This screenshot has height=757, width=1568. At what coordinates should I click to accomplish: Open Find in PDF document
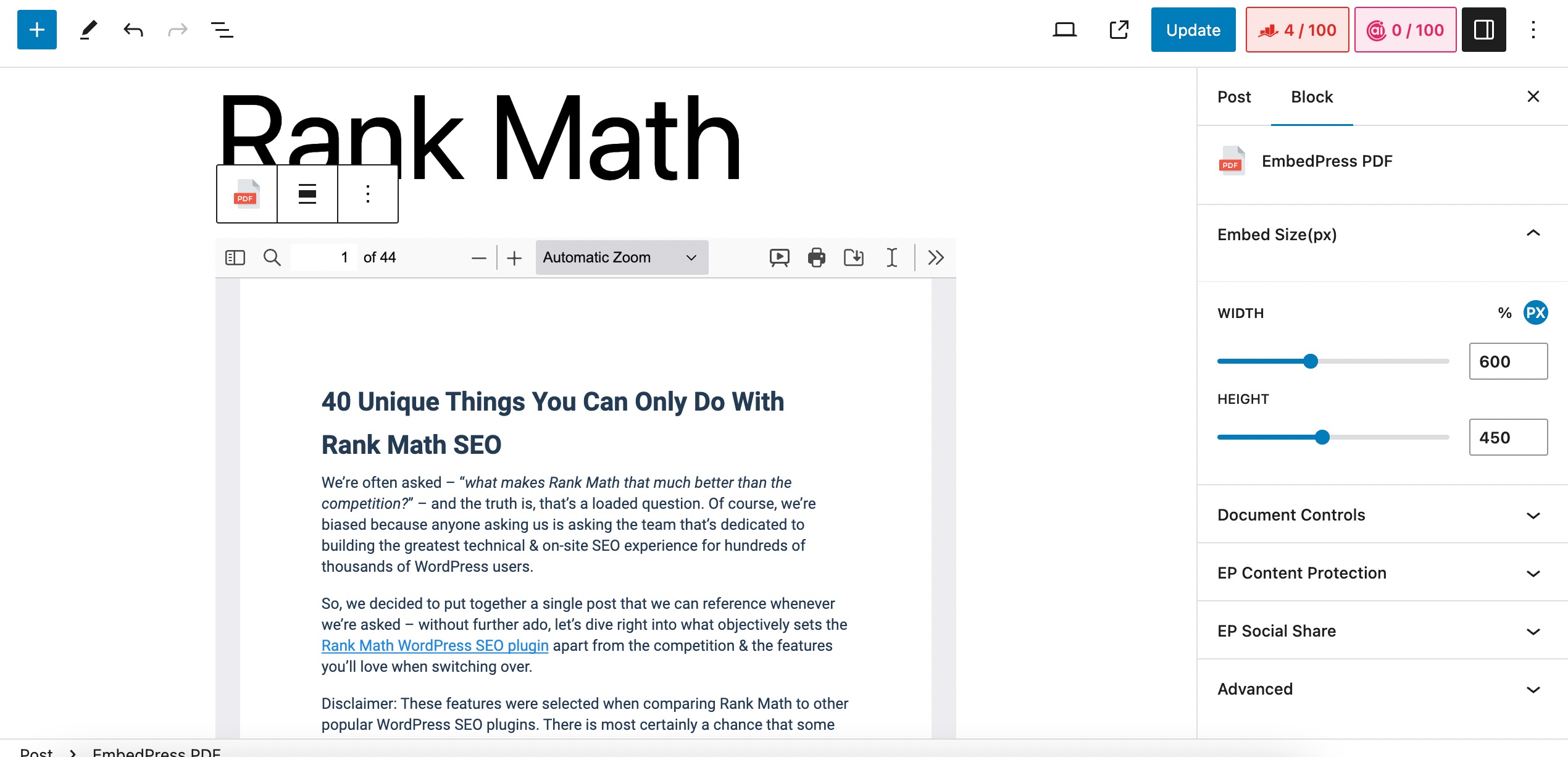pyautogui.click(x=272, y=257)
